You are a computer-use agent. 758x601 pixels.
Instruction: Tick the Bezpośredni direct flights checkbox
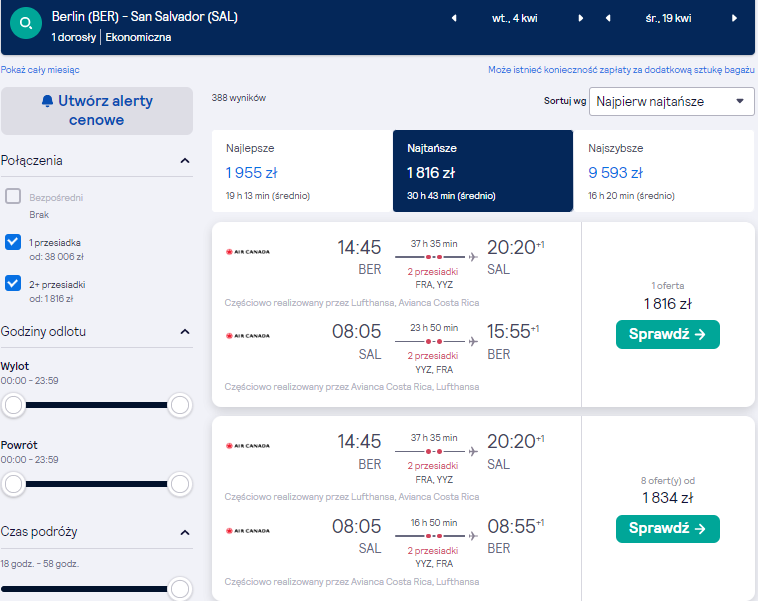(x=13, y=196)
